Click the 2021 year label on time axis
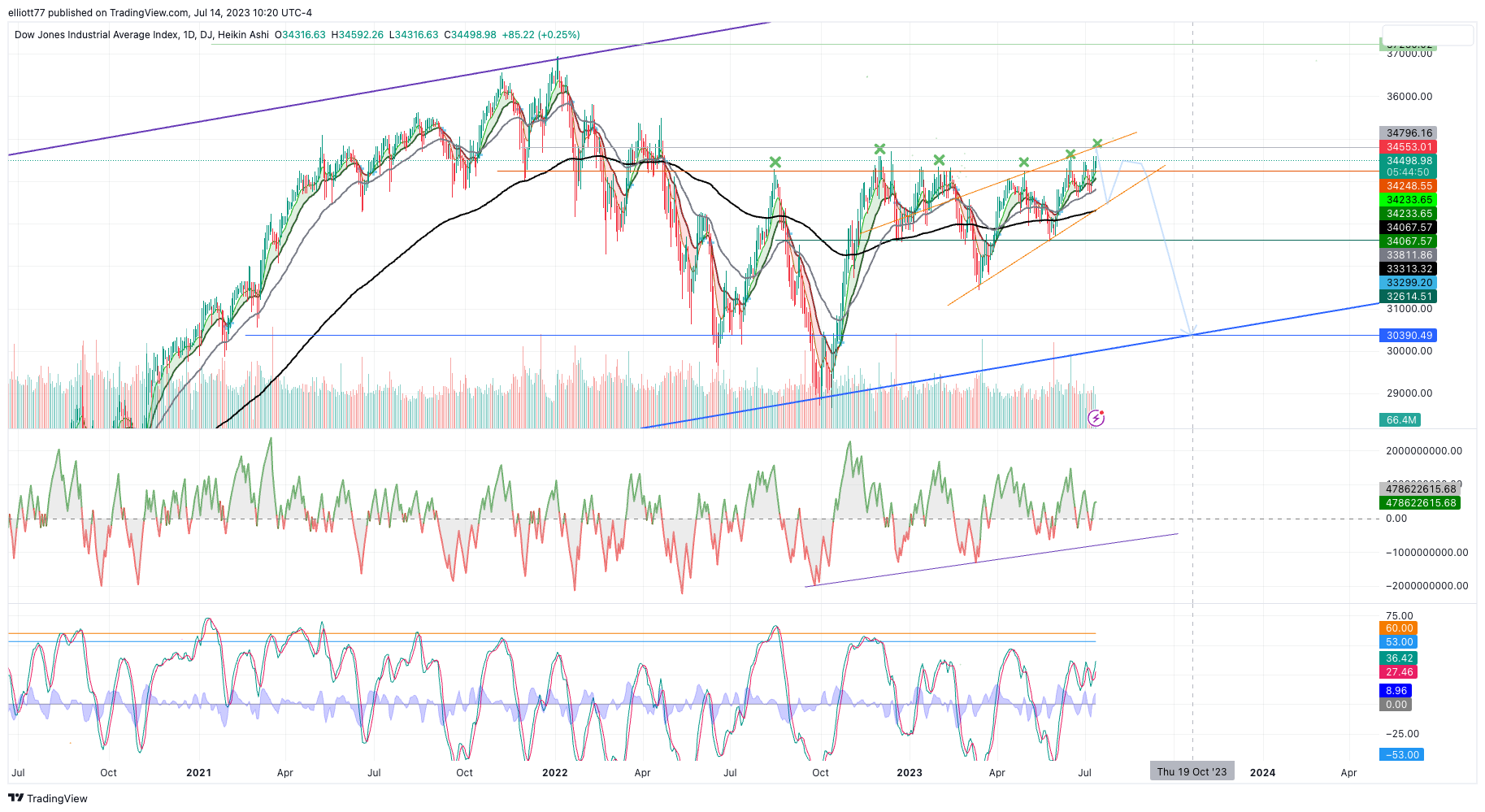 198,773
